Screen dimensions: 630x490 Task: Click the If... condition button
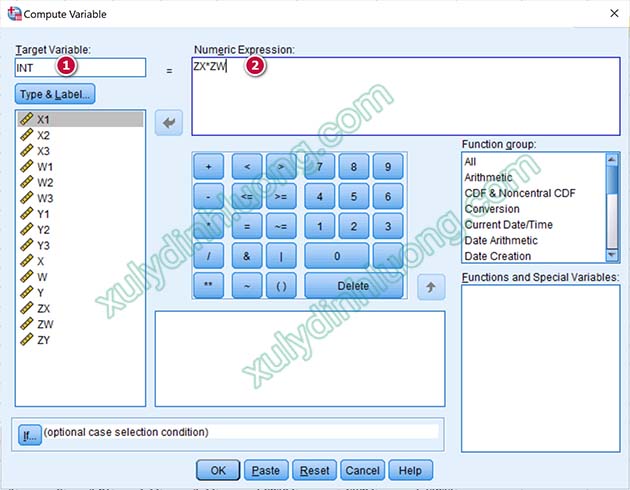click(x=30, y=435)
